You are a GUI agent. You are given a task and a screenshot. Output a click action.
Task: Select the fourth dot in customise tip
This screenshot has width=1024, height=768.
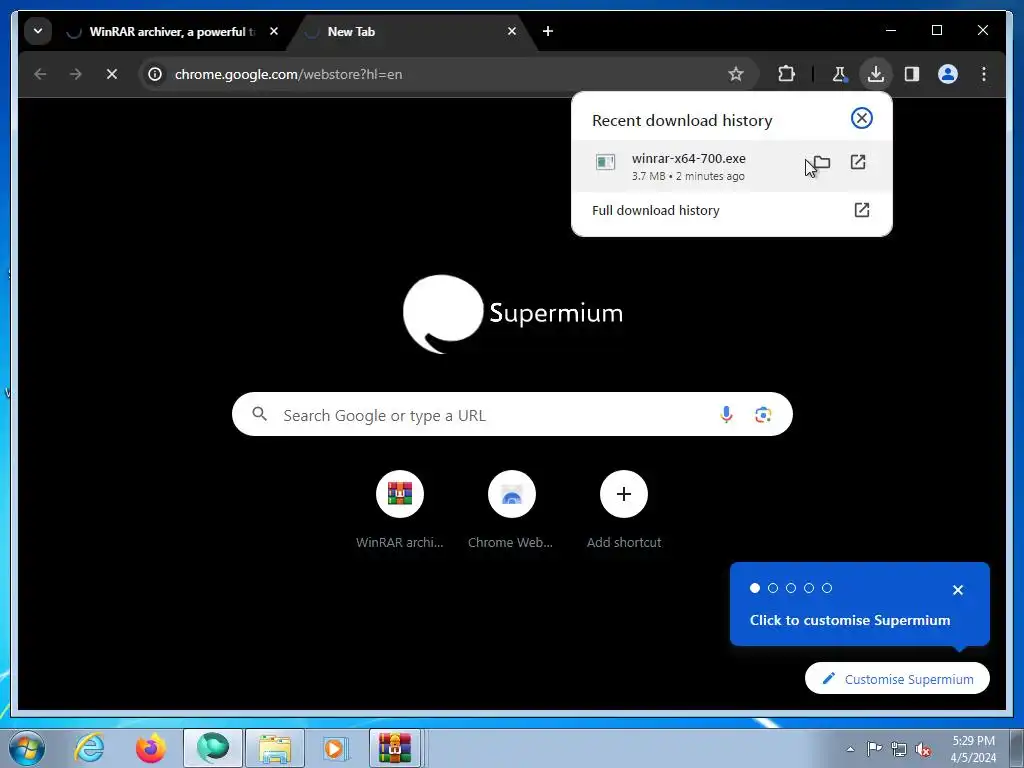(x=808, y=588)
